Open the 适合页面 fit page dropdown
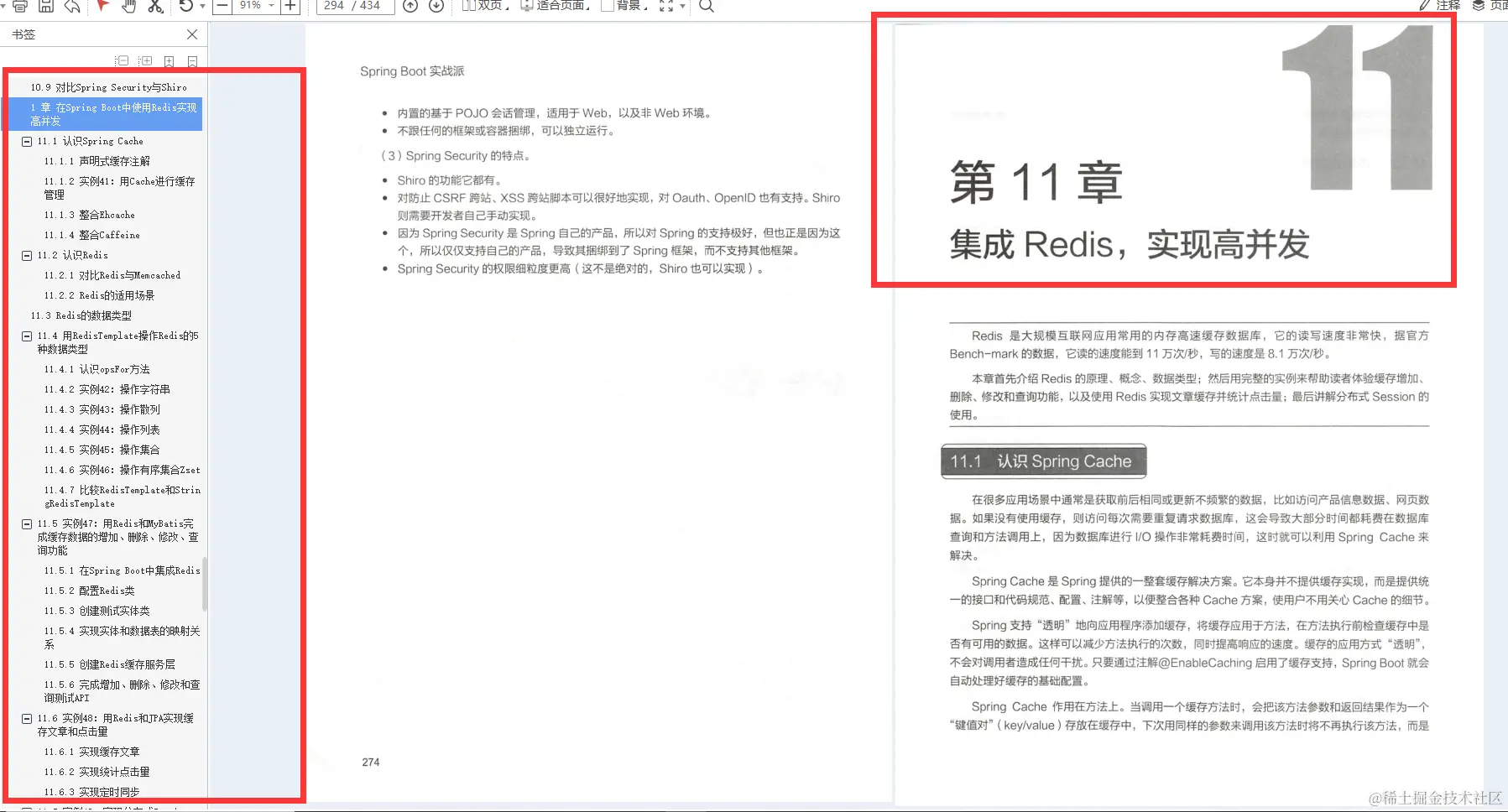The width and height of the screenshot is (1508, 812). (x=555, y=6)
